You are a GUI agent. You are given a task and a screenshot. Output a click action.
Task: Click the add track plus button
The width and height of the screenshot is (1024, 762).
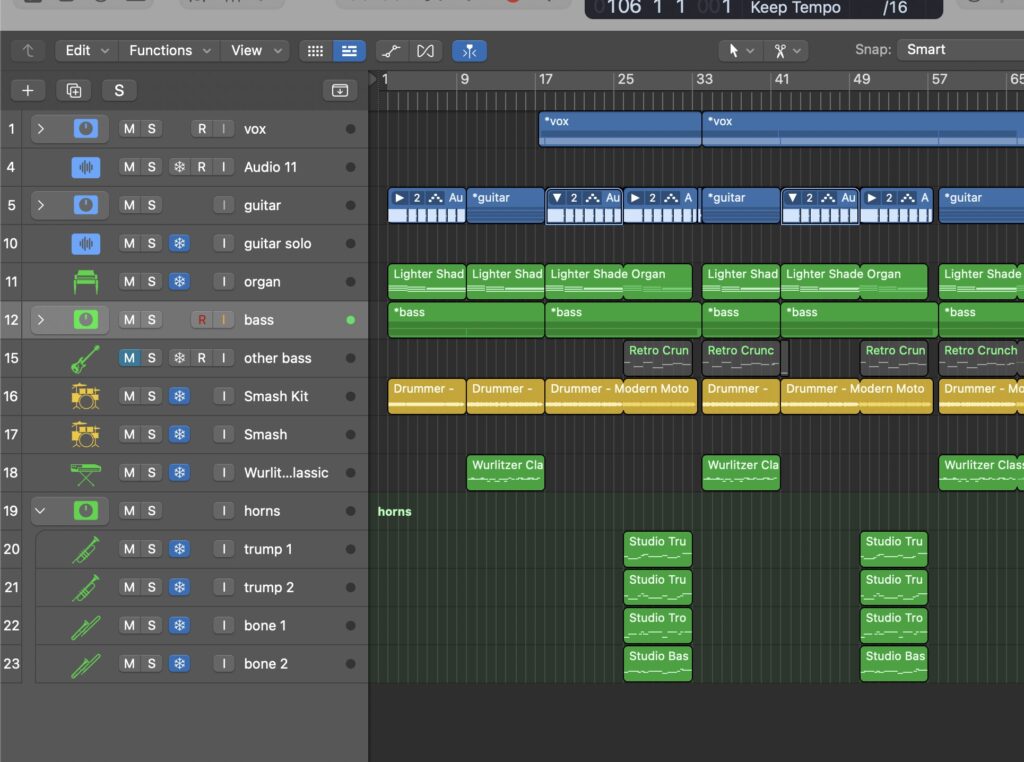pos(27,91)
